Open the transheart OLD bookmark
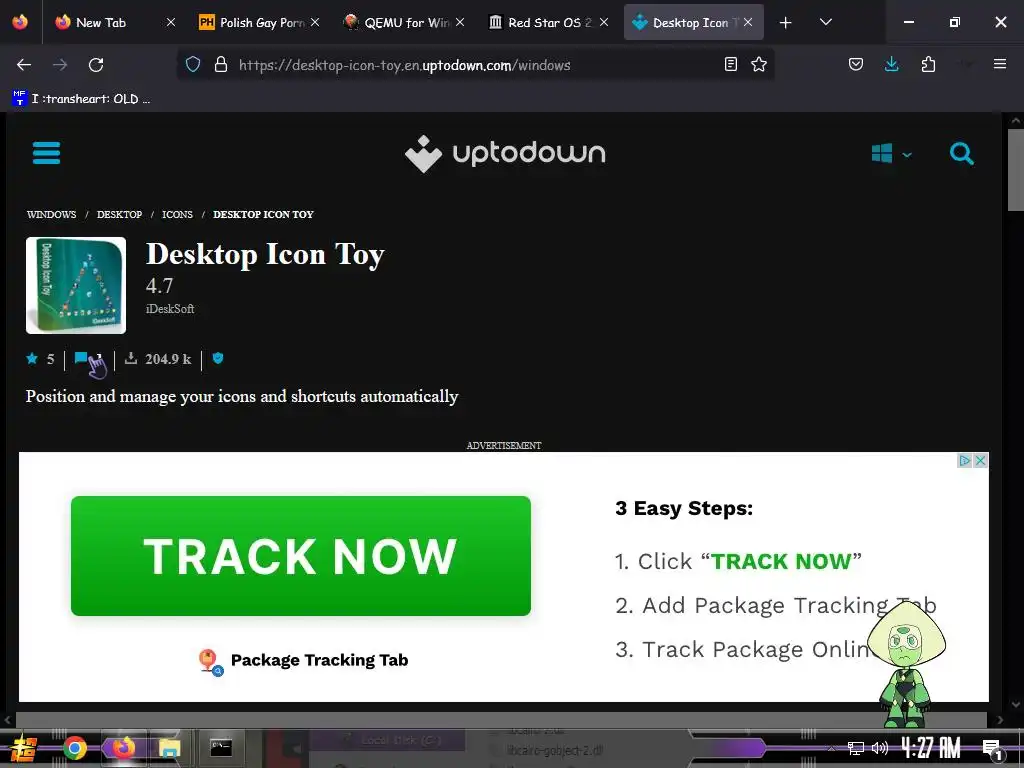The image size is (1024, 768). [82, 99]
